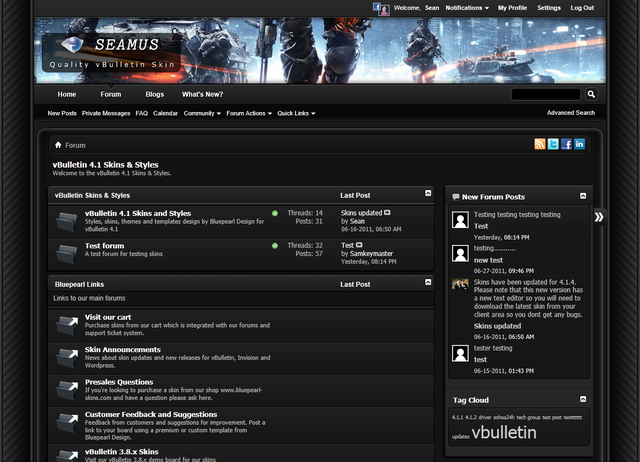Open the What's New? tab
640x462 pixels.
[202, 94]
